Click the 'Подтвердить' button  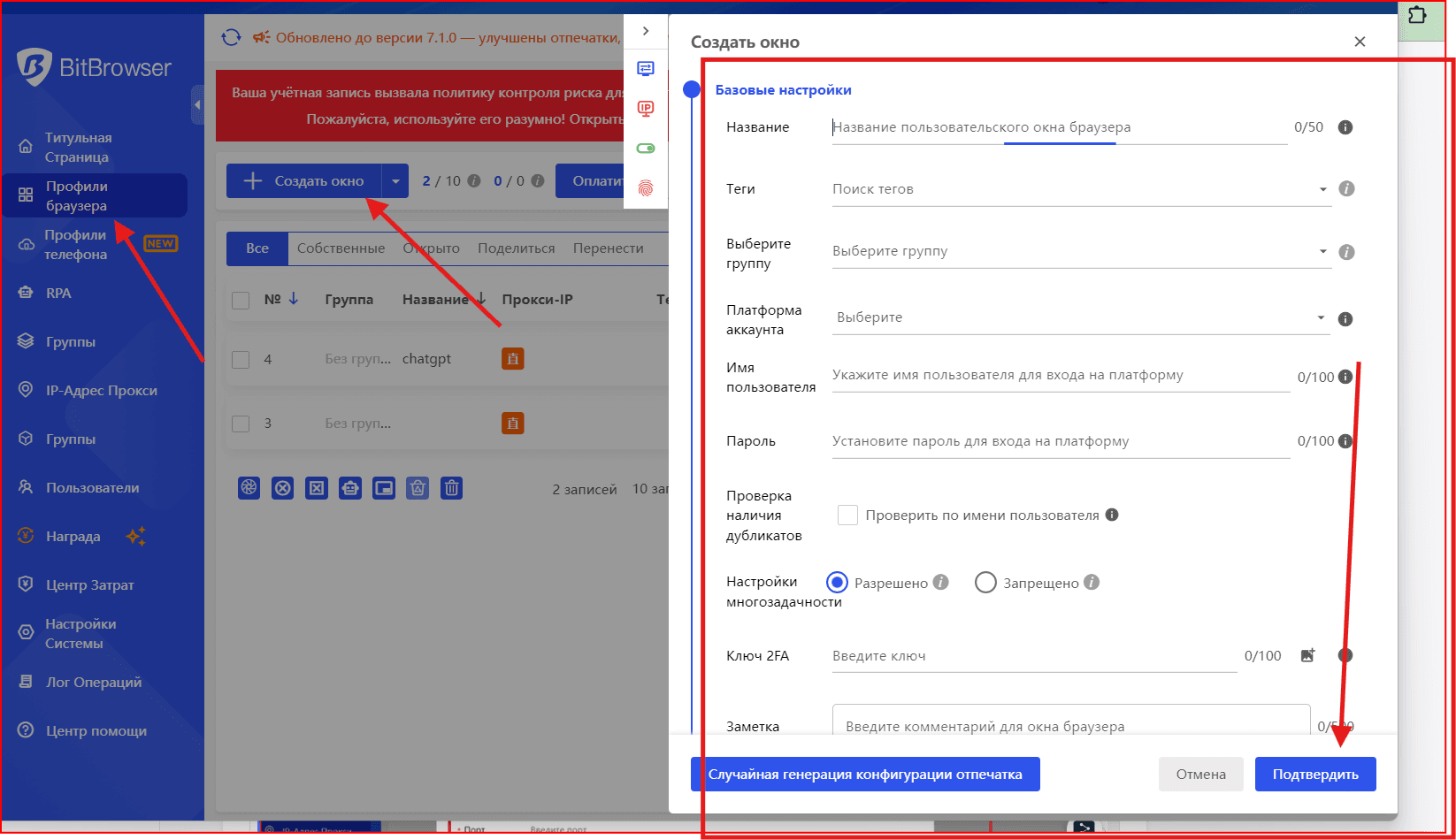pyautogui.click(x=1314, y=775)
